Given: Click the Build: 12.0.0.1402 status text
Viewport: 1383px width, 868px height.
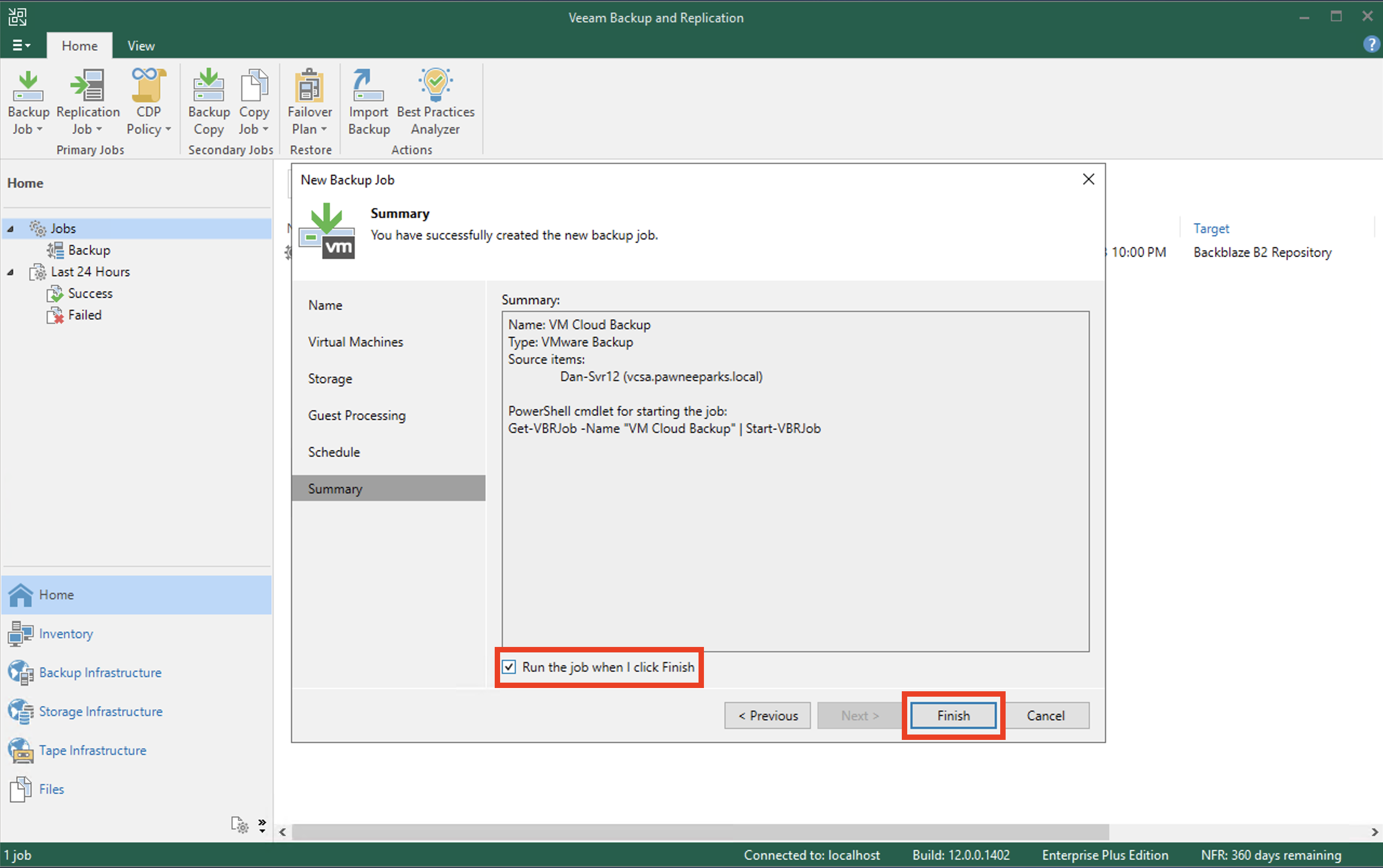Looking at the screenshot, I should (x=961, y=855).
